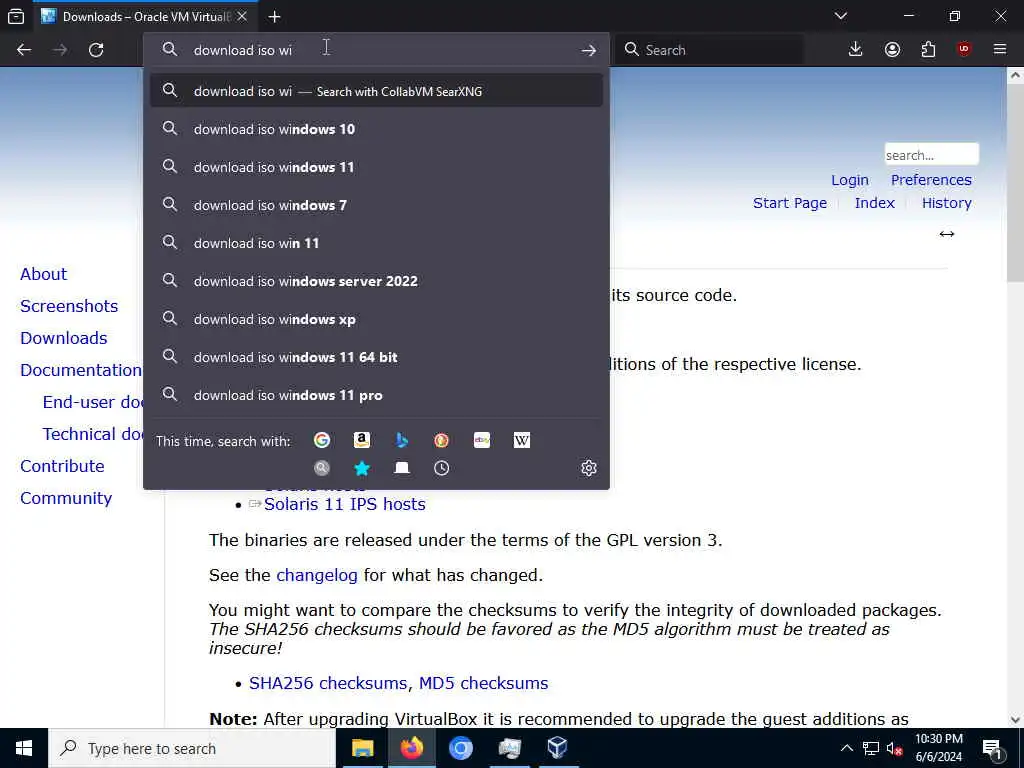Screen dimensions: 1024x768
Task: Select suggestion download iso windows 11 64 bit
Action: click(x=376, y=357)
